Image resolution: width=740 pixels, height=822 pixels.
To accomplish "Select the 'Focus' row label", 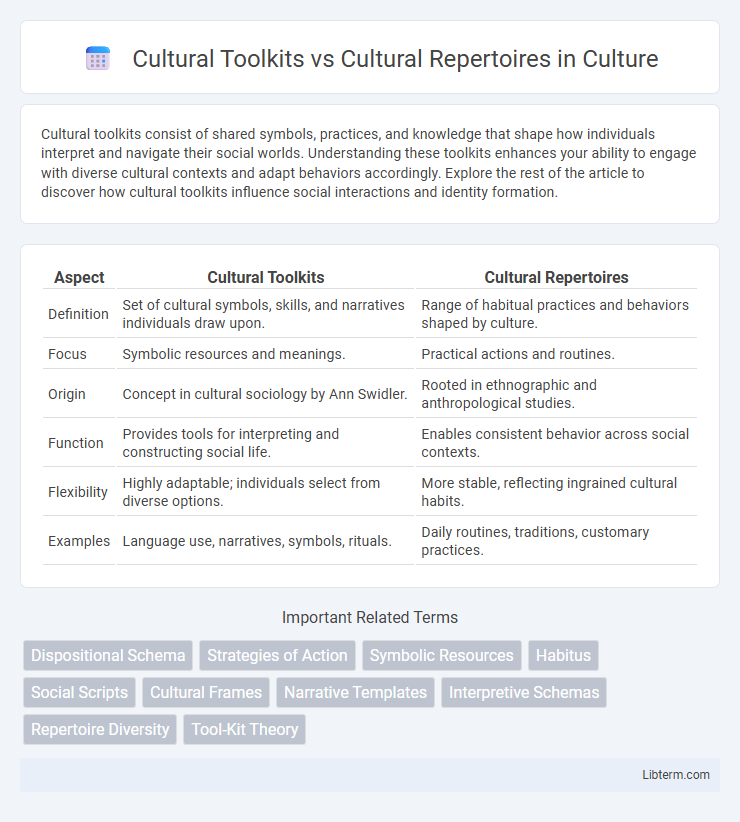I will pos(68,354).
